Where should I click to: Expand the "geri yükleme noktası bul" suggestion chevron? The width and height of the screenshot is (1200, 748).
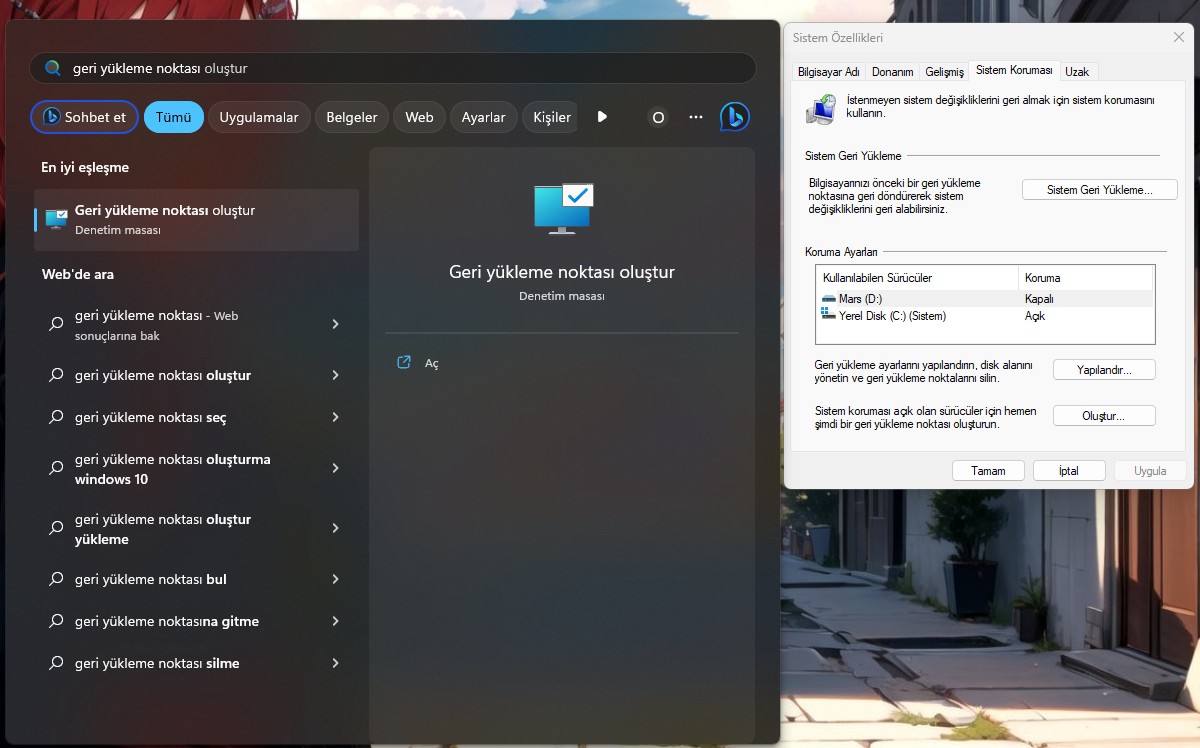(335, 579)
